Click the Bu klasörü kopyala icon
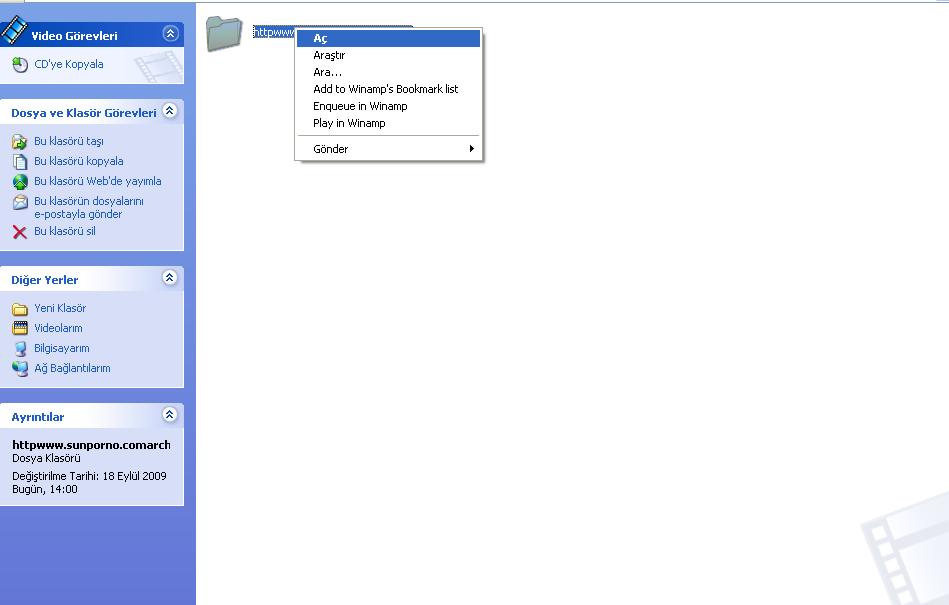The width and height of the screenshot is (949, 605). click(x=20, y=161)
